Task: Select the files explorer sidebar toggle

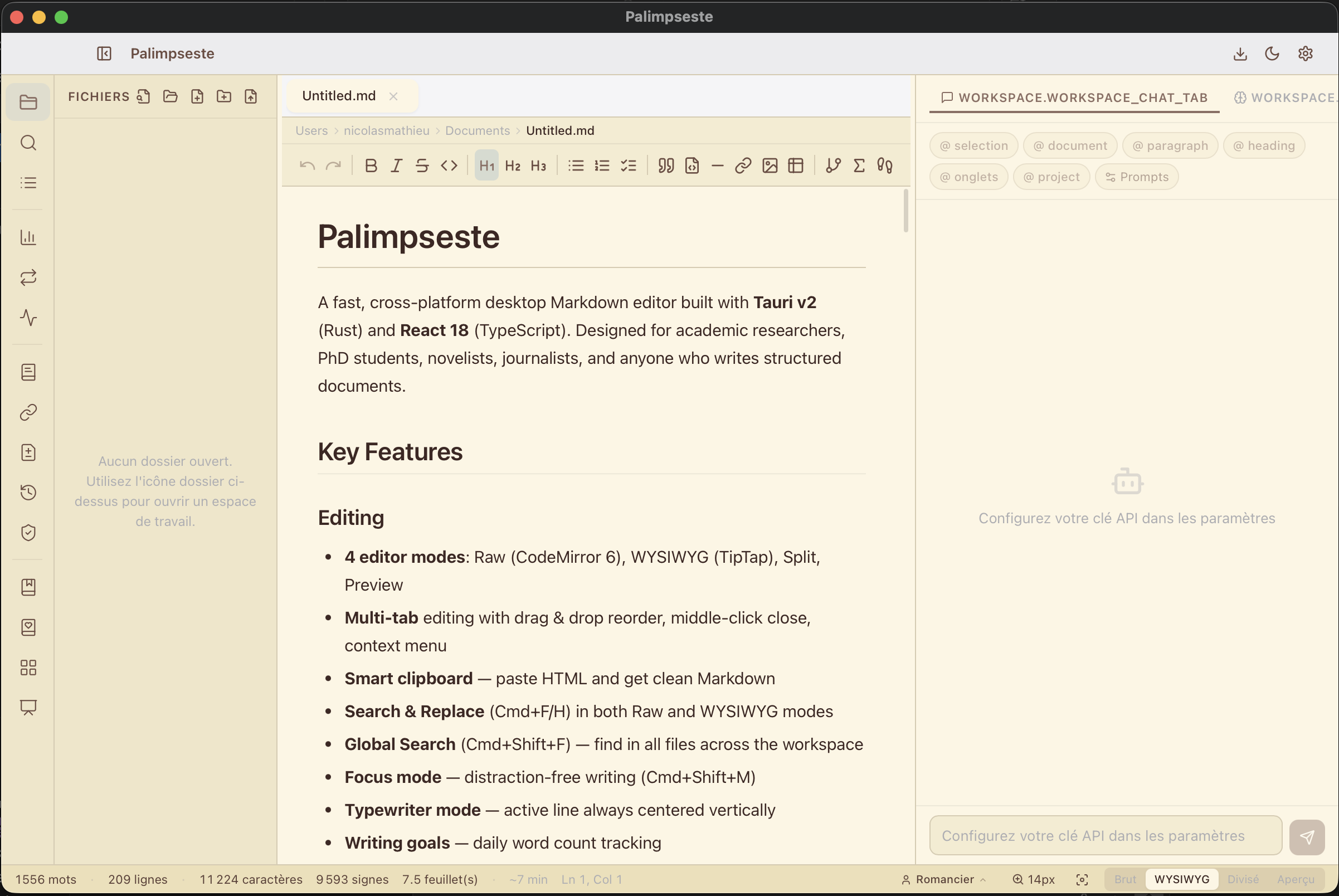Action: (x=28, y=103)
